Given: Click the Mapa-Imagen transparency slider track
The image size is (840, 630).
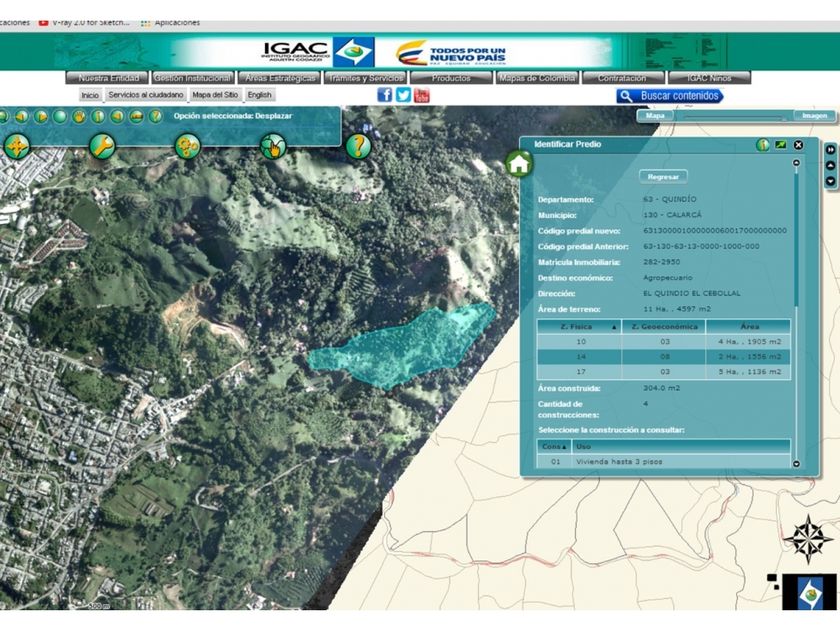Looking at the screenshot, I should click(735, 117).
